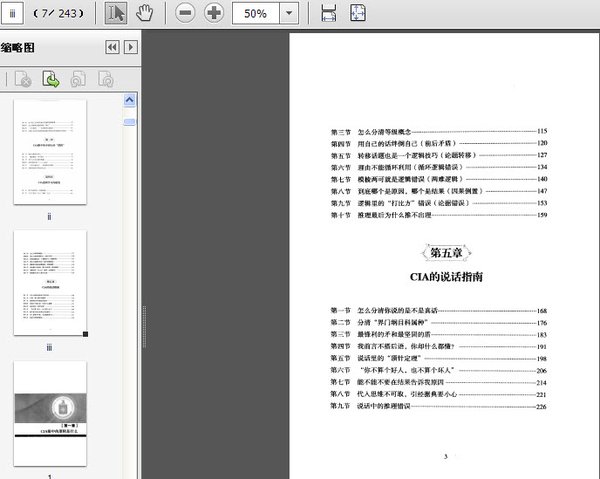This screenshot has height=479, width=600.
Task: Open the zoom level dropdown arrow
Action: (289, 14)
